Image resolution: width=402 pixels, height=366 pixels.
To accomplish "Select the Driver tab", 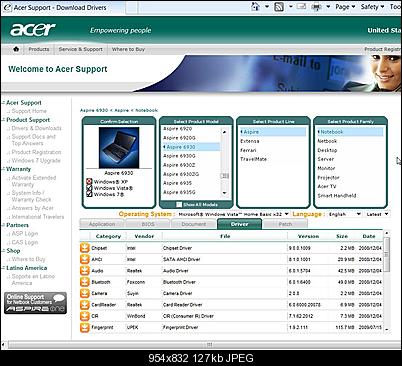I will point(239,224).
